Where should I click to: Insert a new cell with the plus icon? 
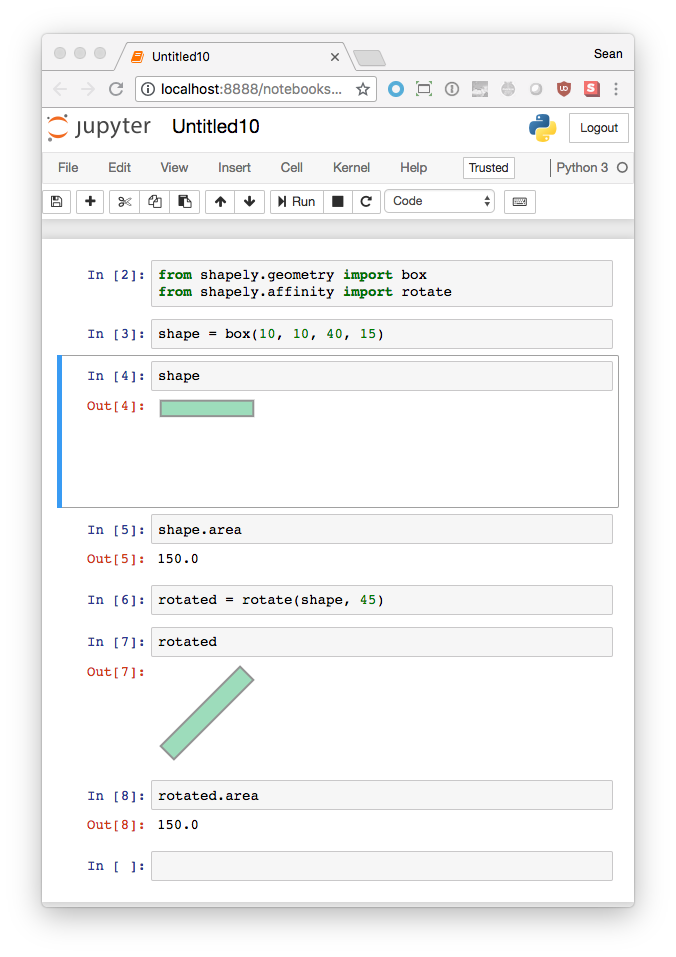89,201
